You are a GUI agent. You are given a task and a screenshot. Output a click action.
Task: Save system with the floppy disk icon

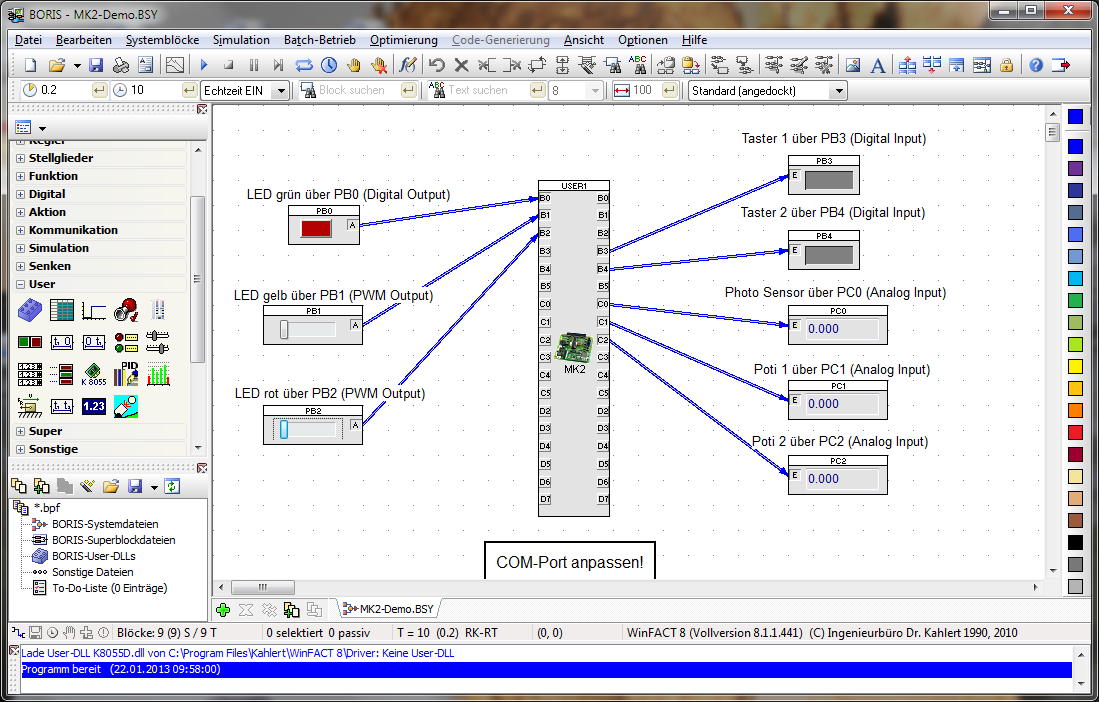point(96,65)
